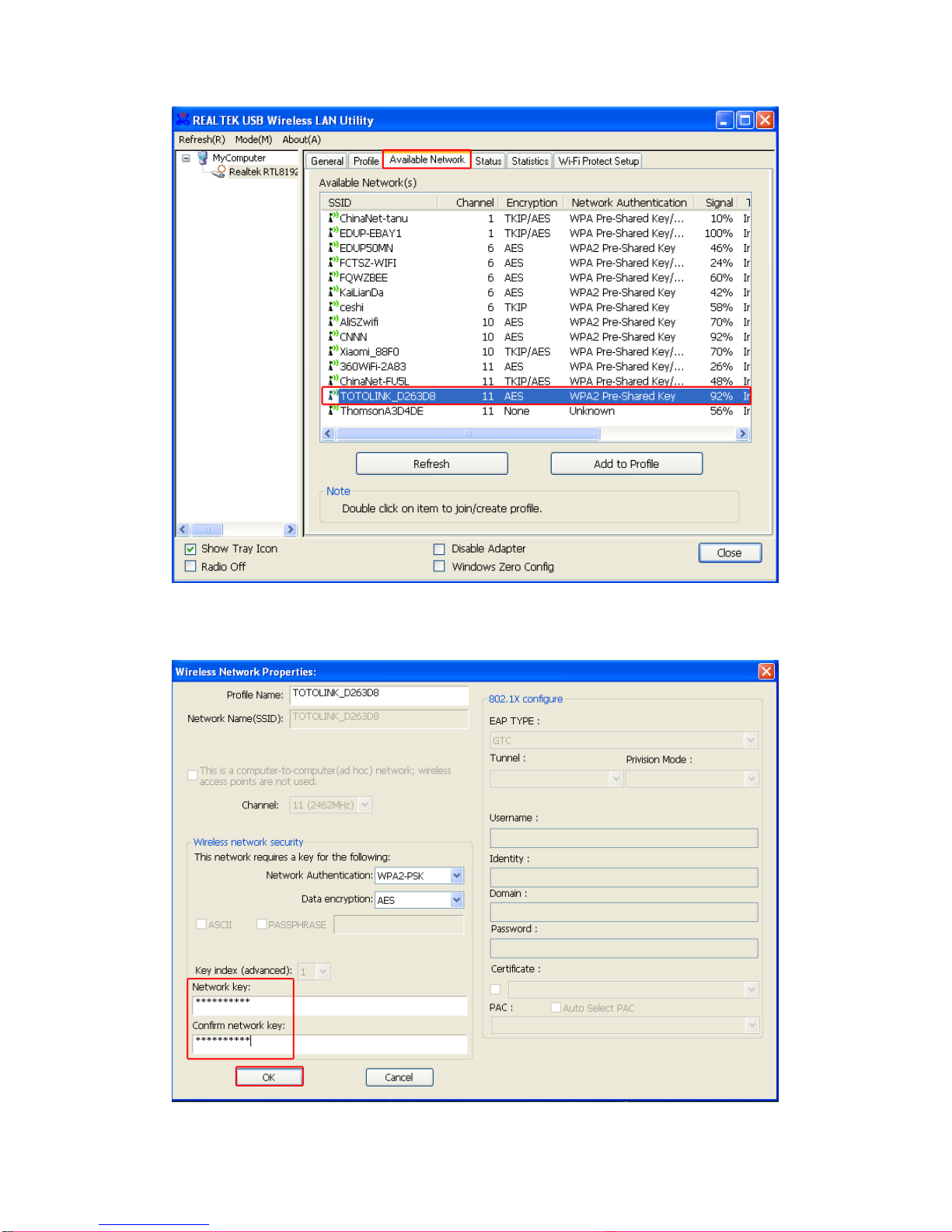Click signal icon beside EDUP-EBAY1 network
The height and width of the screenshot is (1232, 952).
click(x=333, y=233)
